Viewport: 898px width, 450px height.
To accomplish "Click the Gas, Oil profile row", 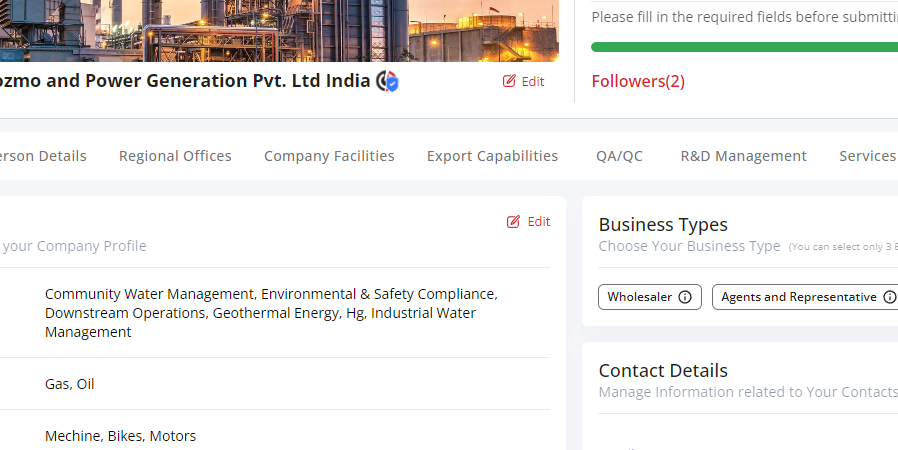I will (70, 384).
